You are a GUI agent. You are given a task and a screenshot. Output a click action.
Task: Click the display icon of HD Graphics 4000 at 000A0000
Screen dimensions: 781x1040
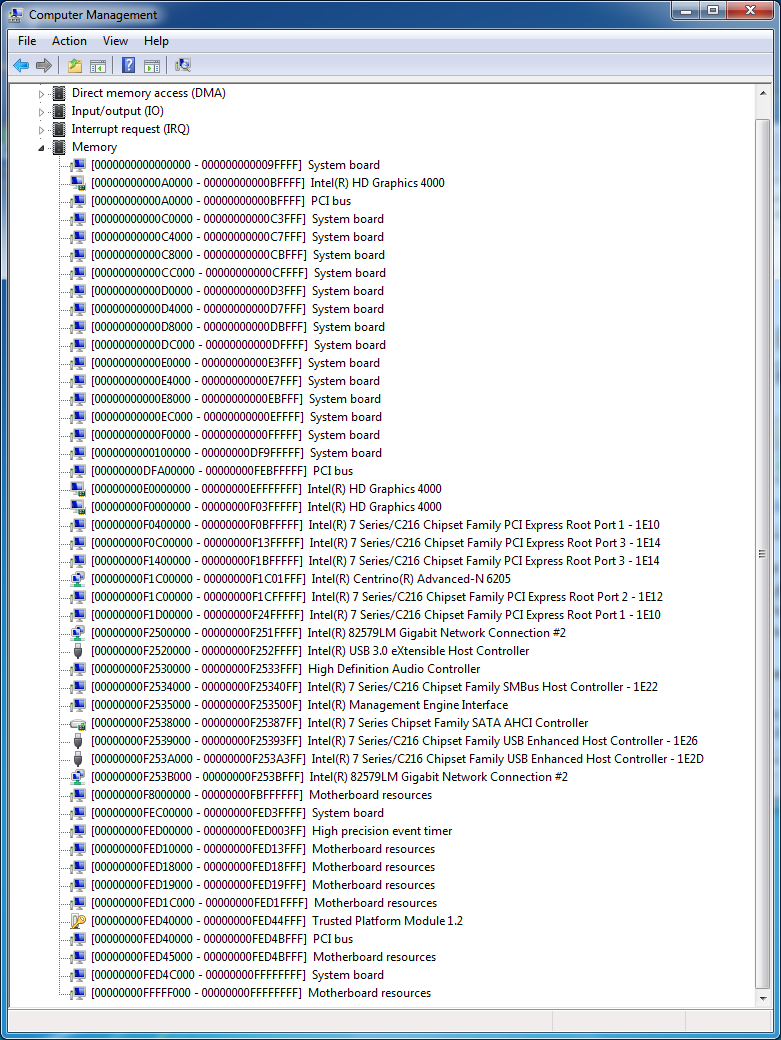78,182
